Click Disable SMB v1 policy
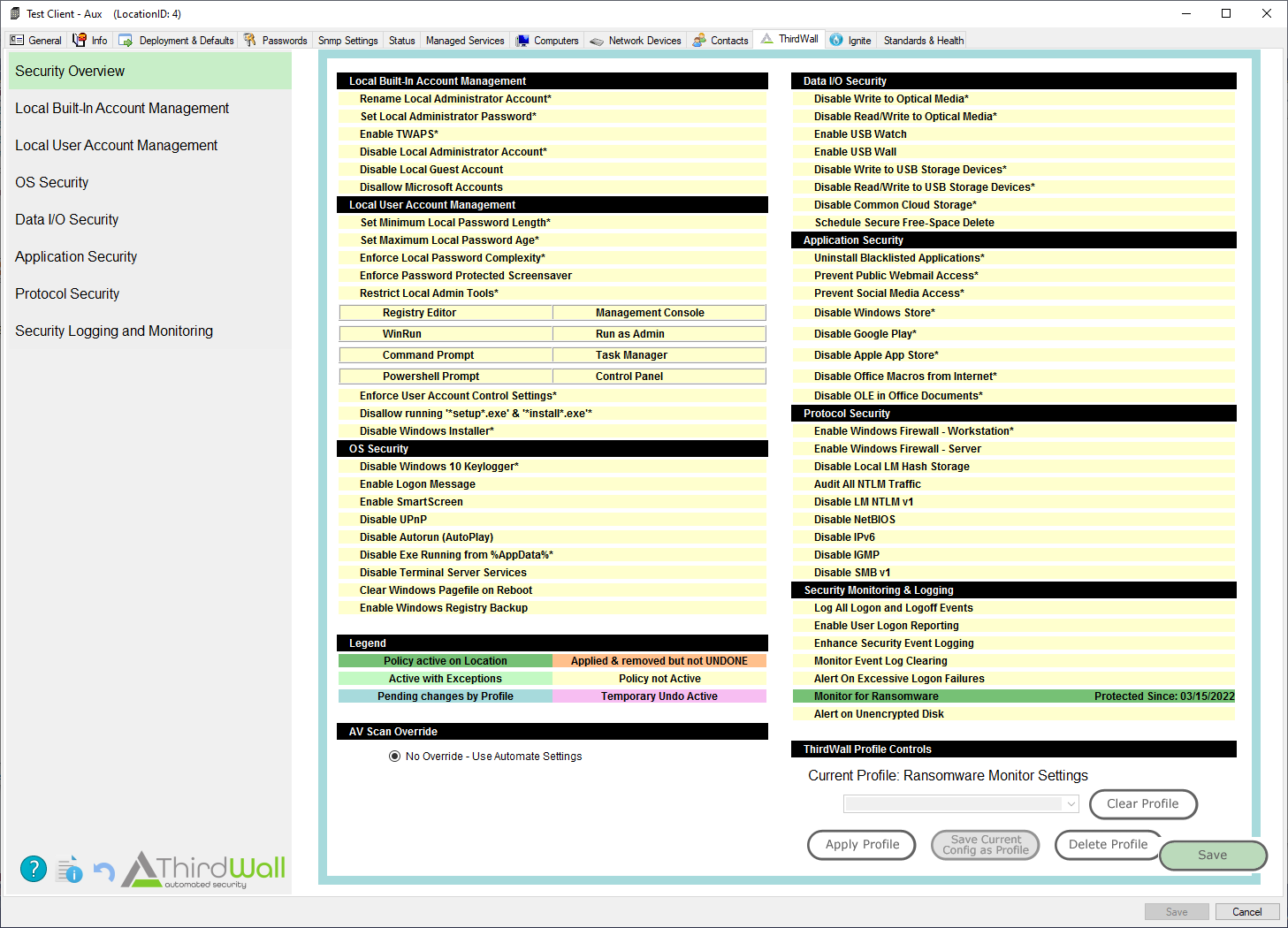Image resolution: width=1288 pixels, height=928 pixels. pyautogui.click(x=1014, y=572)
